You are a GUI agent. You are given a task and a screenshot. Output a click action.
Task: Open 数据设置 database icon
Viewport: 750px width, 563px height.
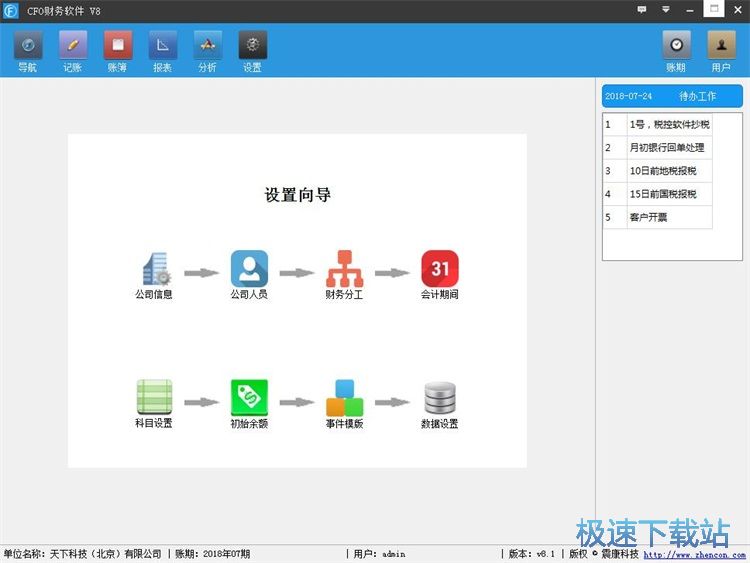(440, 404)
